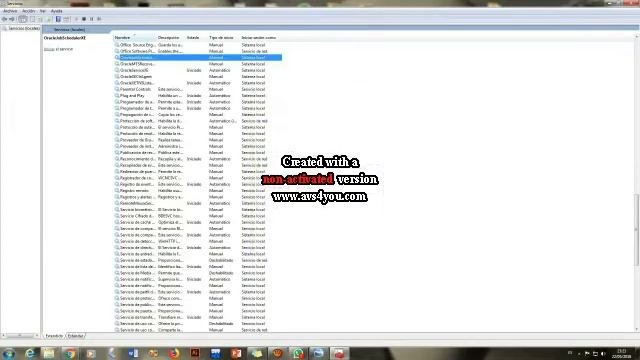Click the Start Service play icon
This screenshot has height=360, width=640.
click(x=76, y=19)
